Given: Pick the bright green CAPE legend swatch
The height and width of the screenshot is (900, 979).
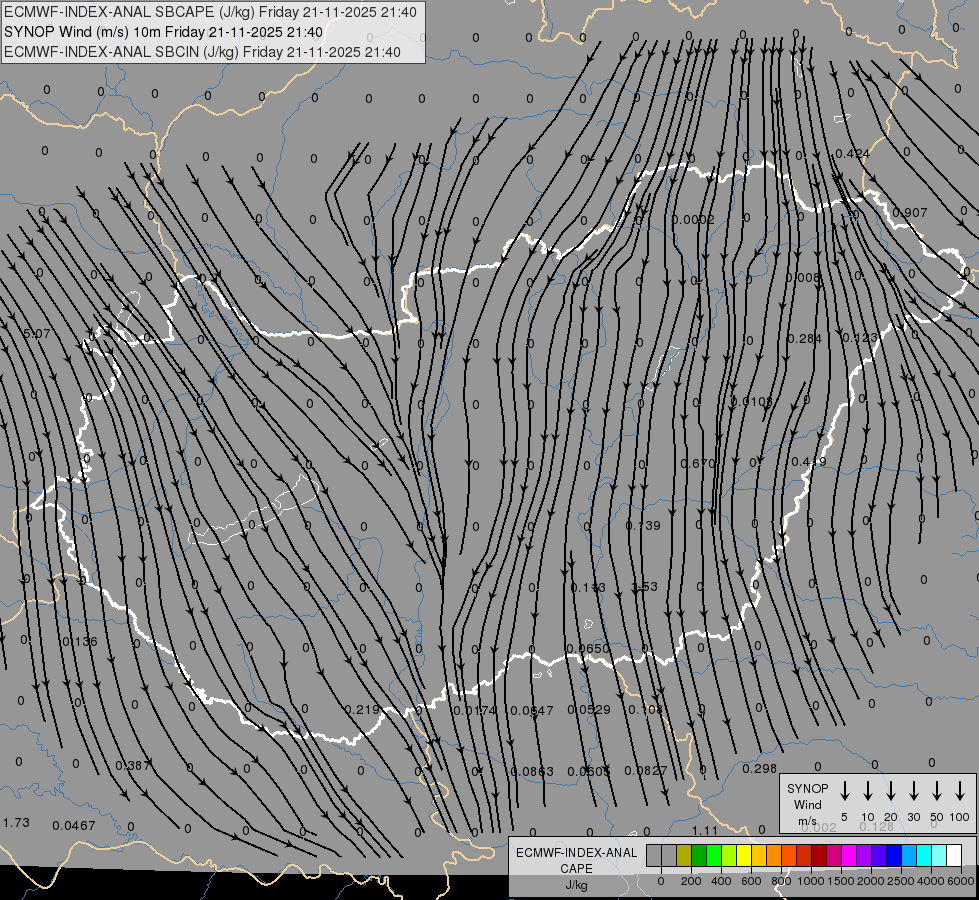Looking at the screenshot, I should click(x=714, y=856).
